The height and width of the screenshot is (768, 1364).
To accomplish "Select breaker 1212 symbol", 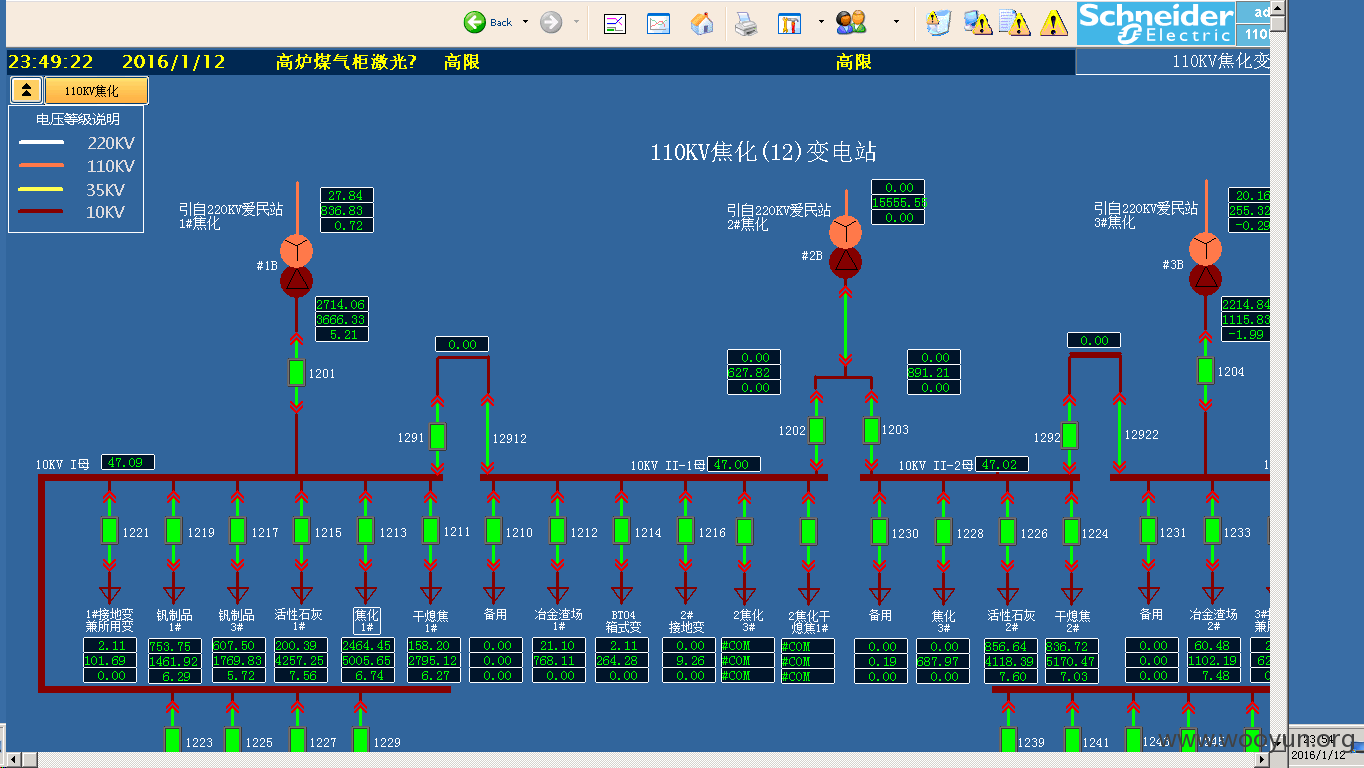I will pyautogui.click(x=558, y=531).
